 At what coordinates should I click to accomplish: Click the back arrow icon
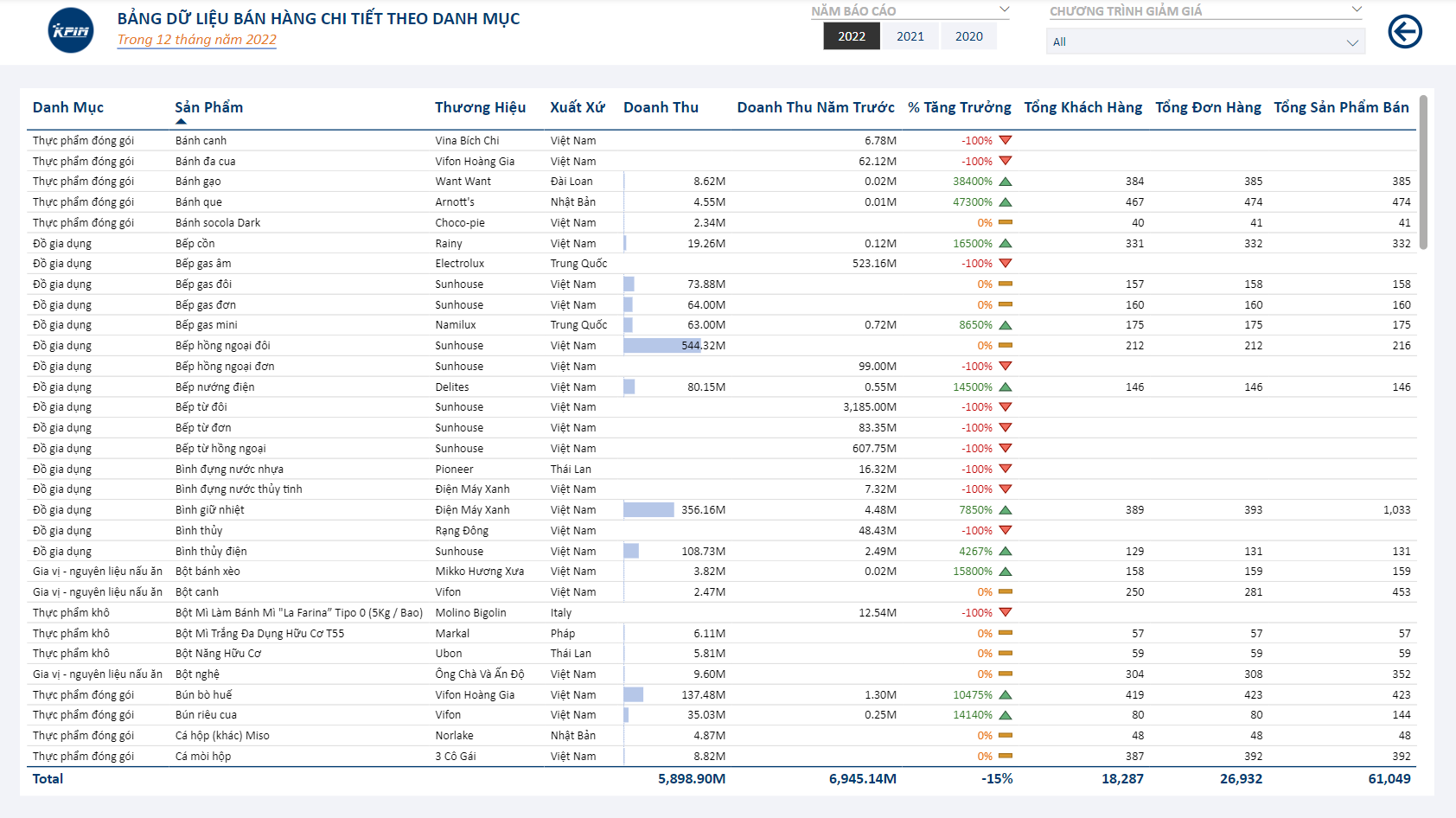pos(1405,32)
